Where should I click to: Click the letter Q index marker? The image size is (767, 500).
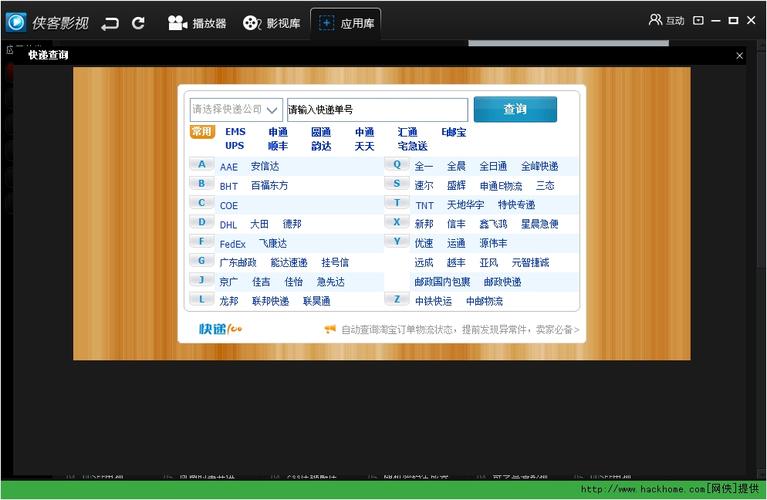point(397,164)
